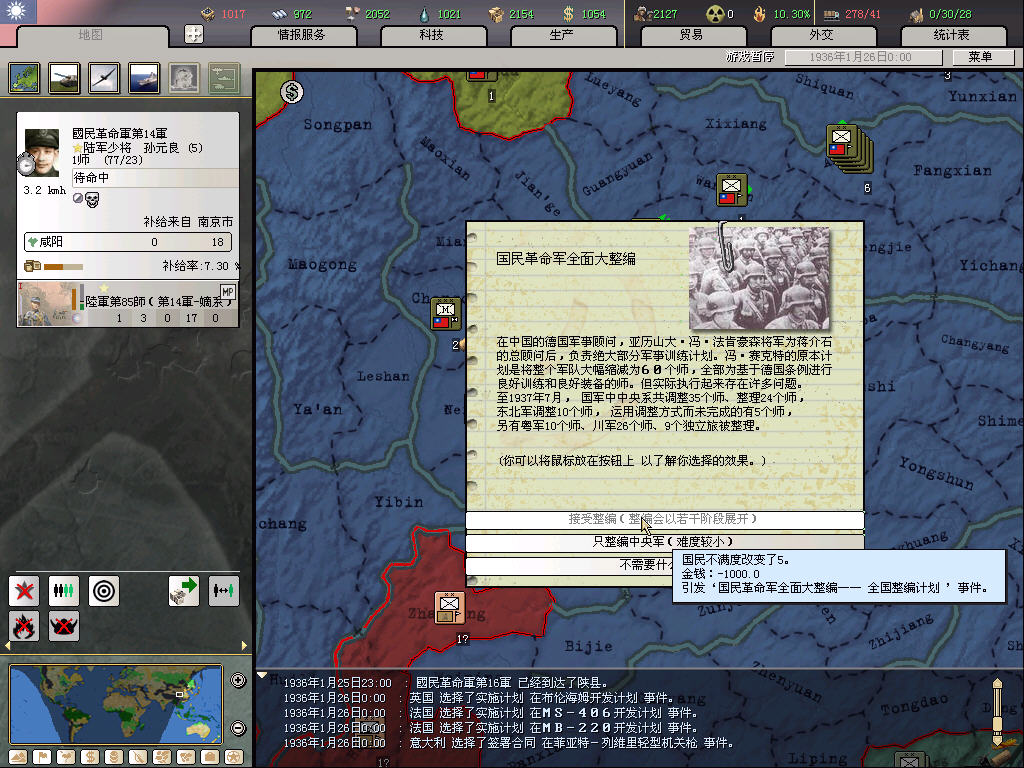Click the manpower value 2127
The image size is (1024, 768).
[665, 14]
